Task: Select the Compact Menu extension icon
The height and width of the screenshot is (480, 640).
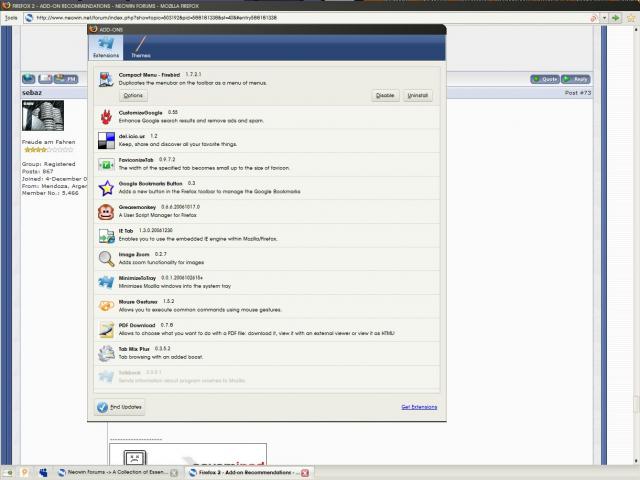Action: coord(106,79)
